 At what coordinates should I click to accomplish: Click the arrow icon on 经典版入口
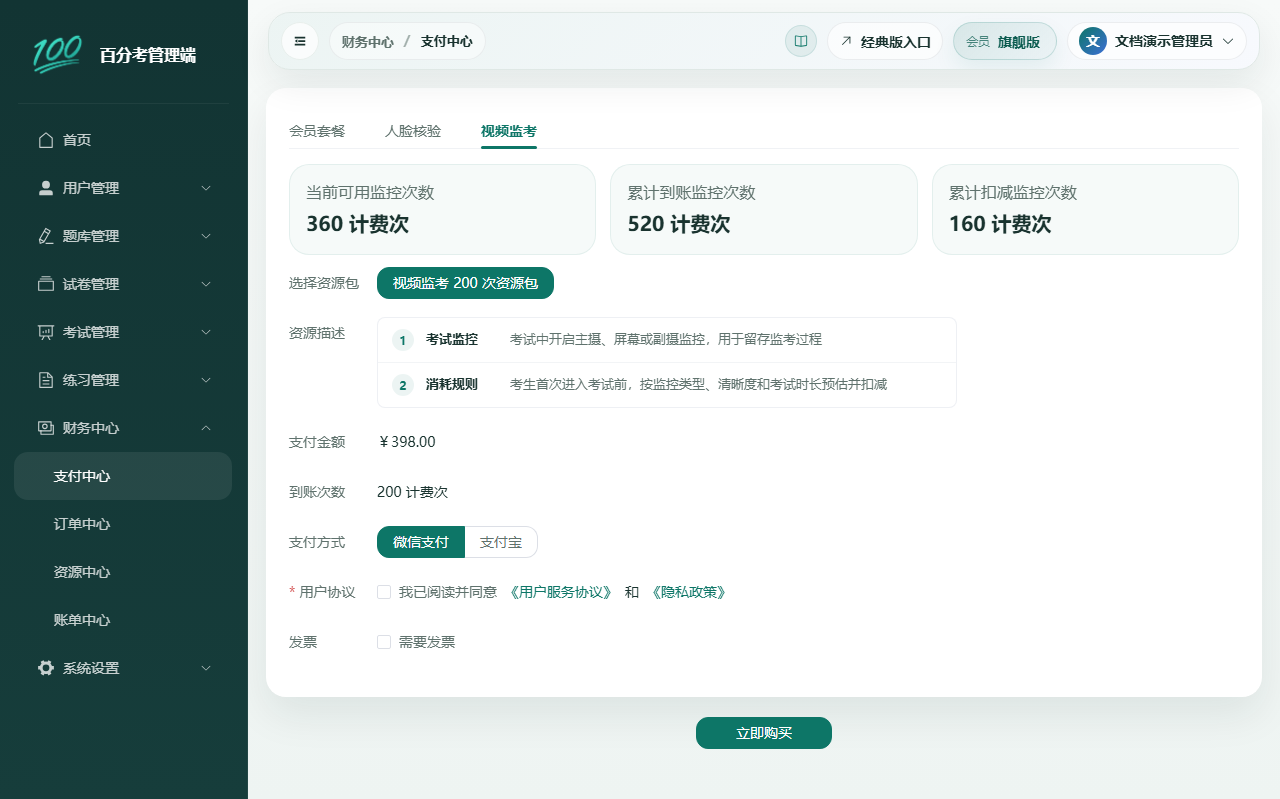tap(846, 41)
